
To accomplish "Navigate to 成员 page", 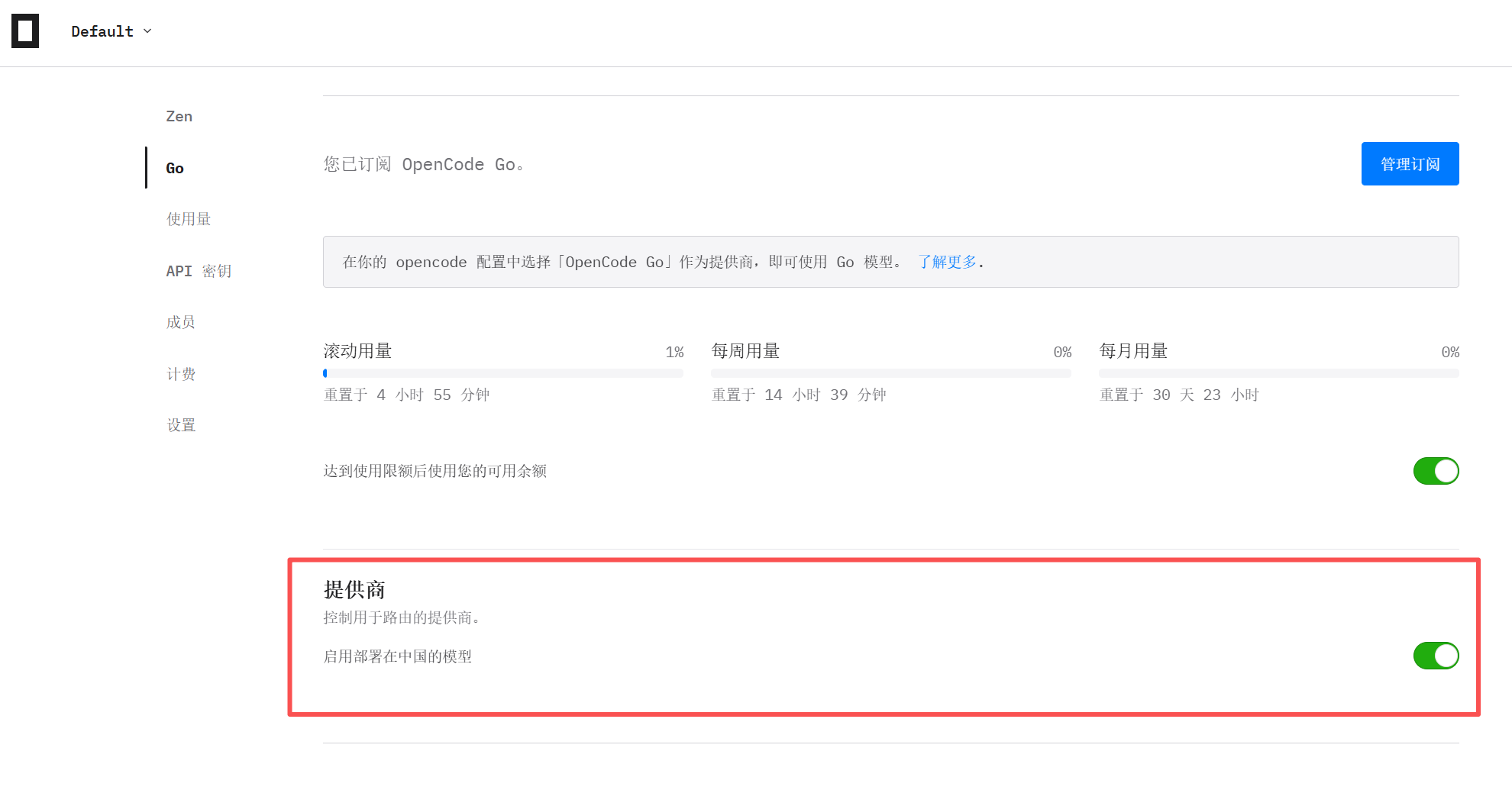I will pyautogui.click(x=181, y=322).
